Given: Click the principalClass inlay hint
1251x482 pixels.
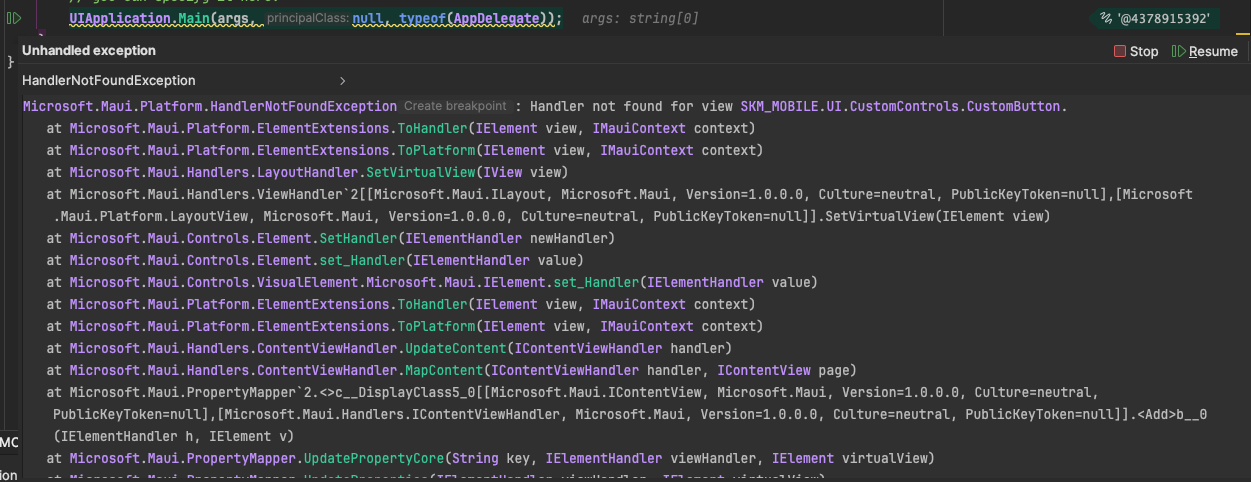Looking at the screenshot, I should tap(308, 19).
